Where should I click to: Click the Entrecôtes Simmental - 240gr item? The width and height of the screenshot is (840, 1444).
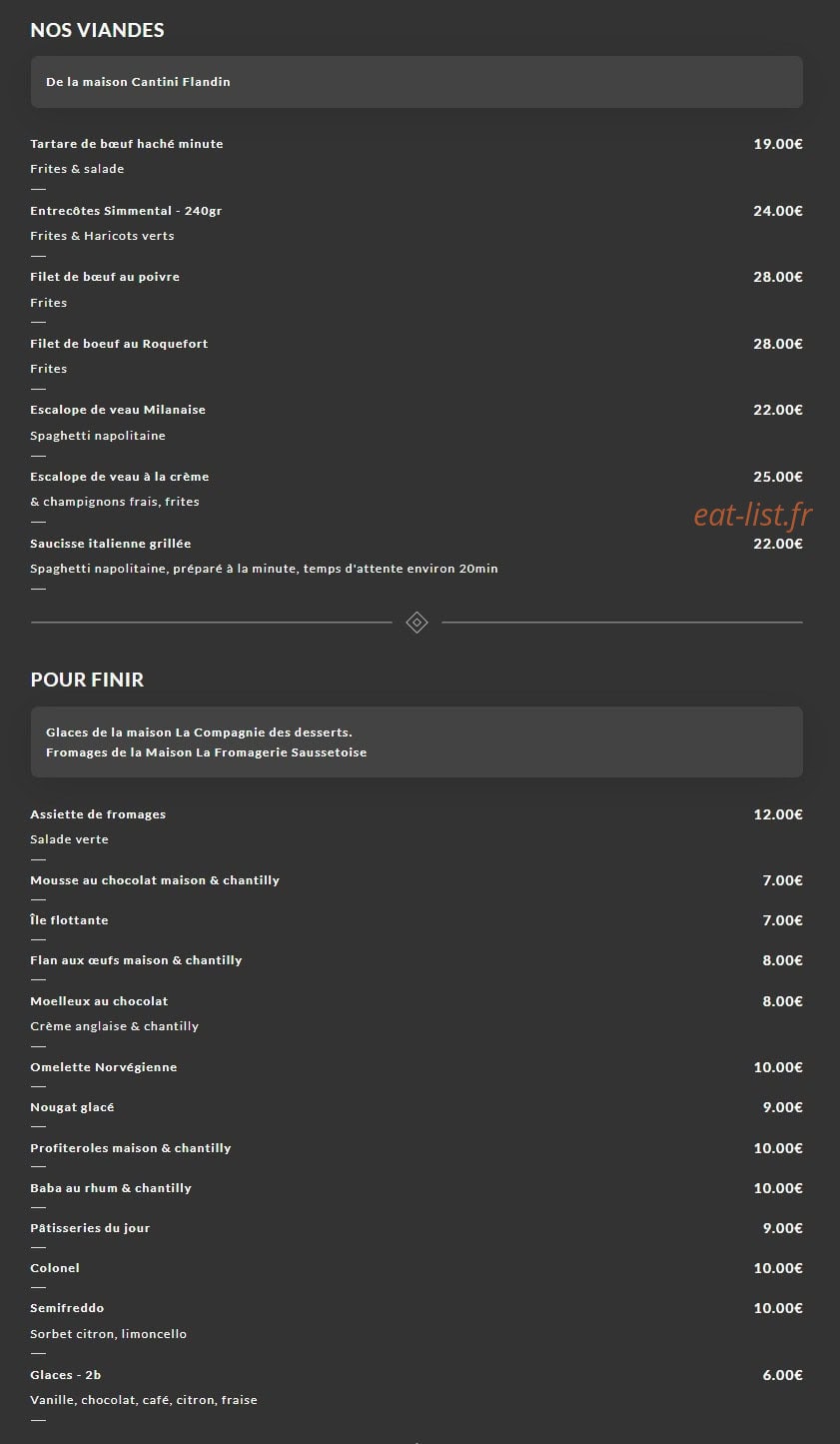click(x=126, y=211)
